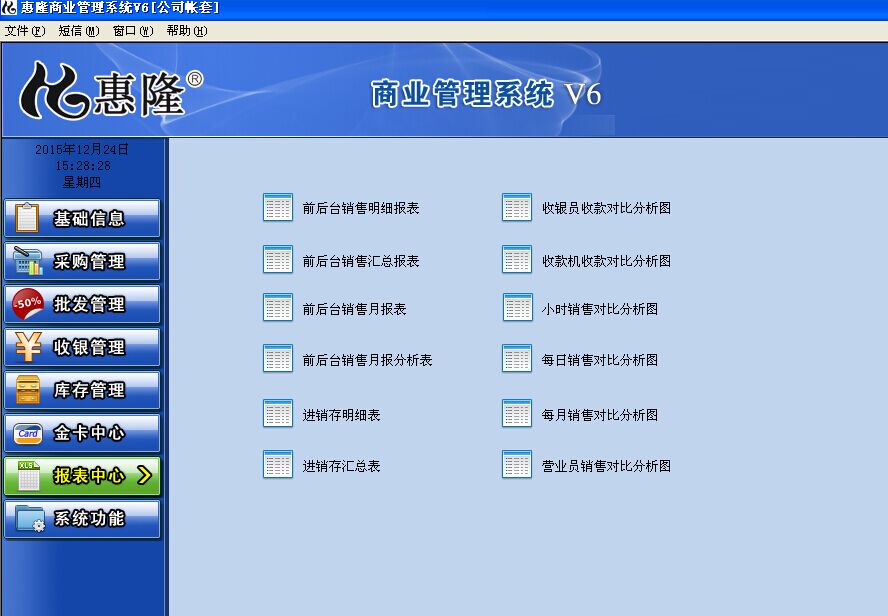
Task: Select the 基础信息 label in sidebar
Action: pos(89,219)
